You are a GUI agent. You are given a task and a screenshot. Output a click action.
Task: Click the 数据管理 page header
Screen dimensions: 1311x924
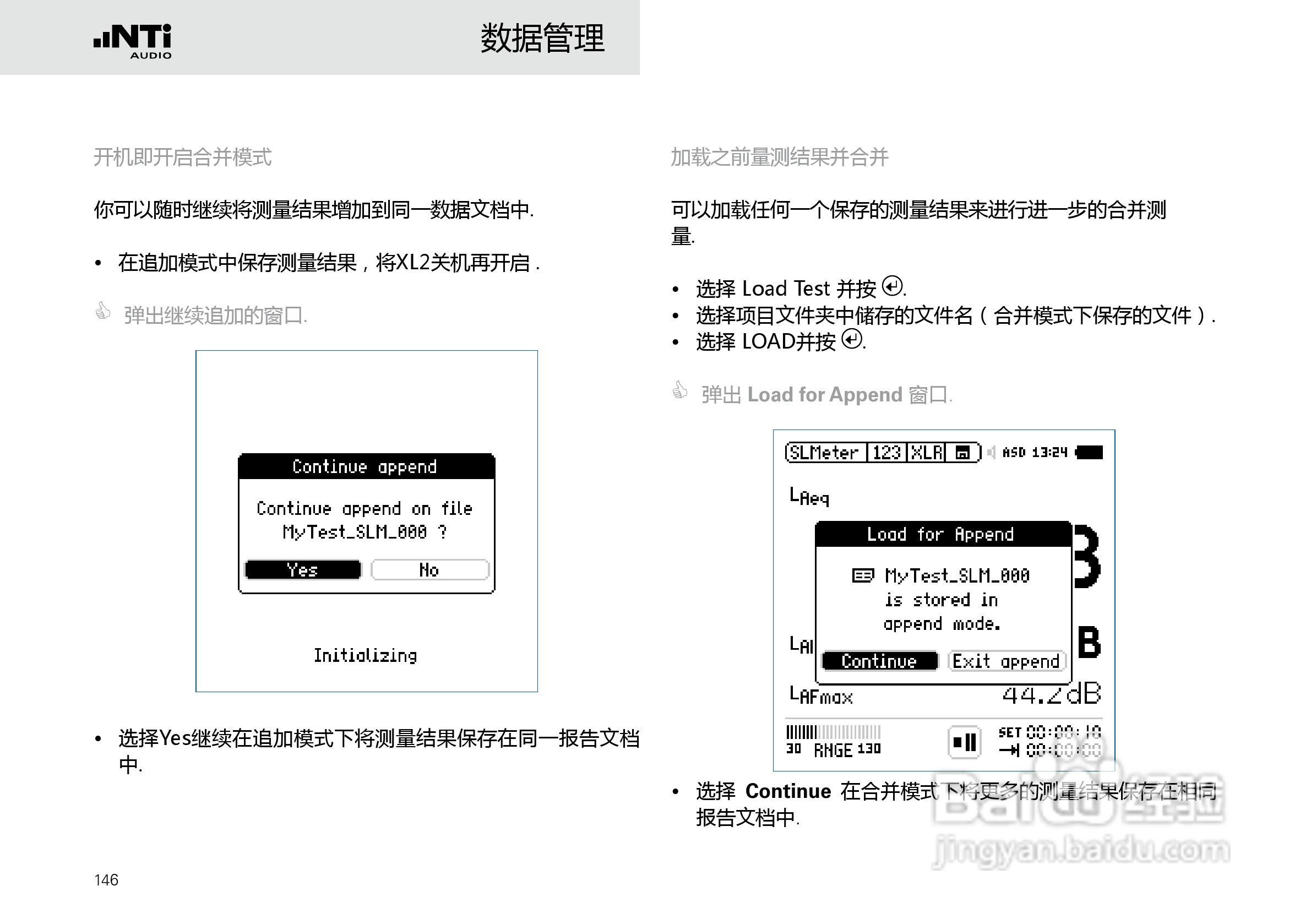543,39
